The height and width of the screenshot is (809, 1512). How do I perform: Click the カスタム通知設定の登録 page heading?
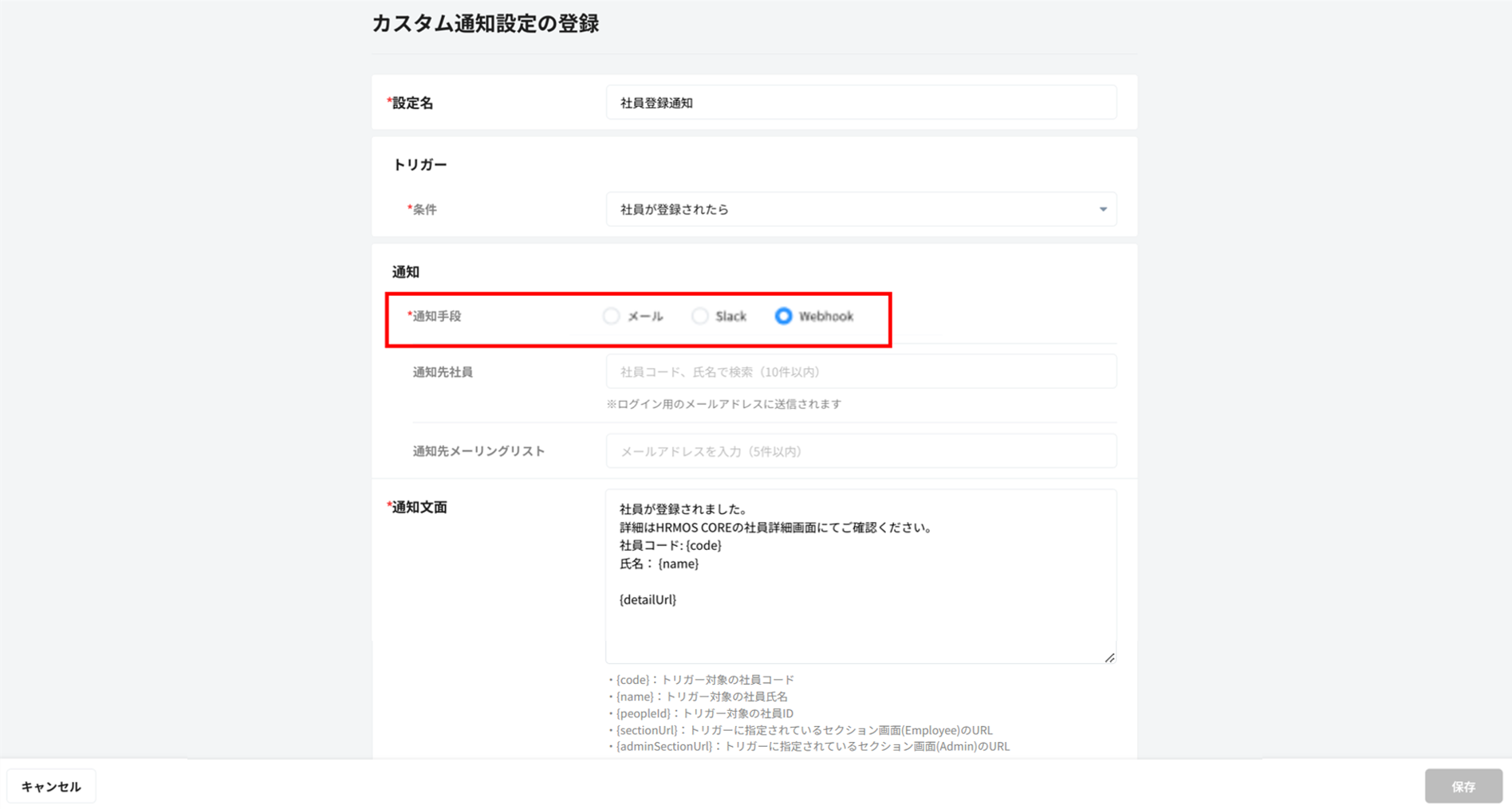(x=485, y=24)
